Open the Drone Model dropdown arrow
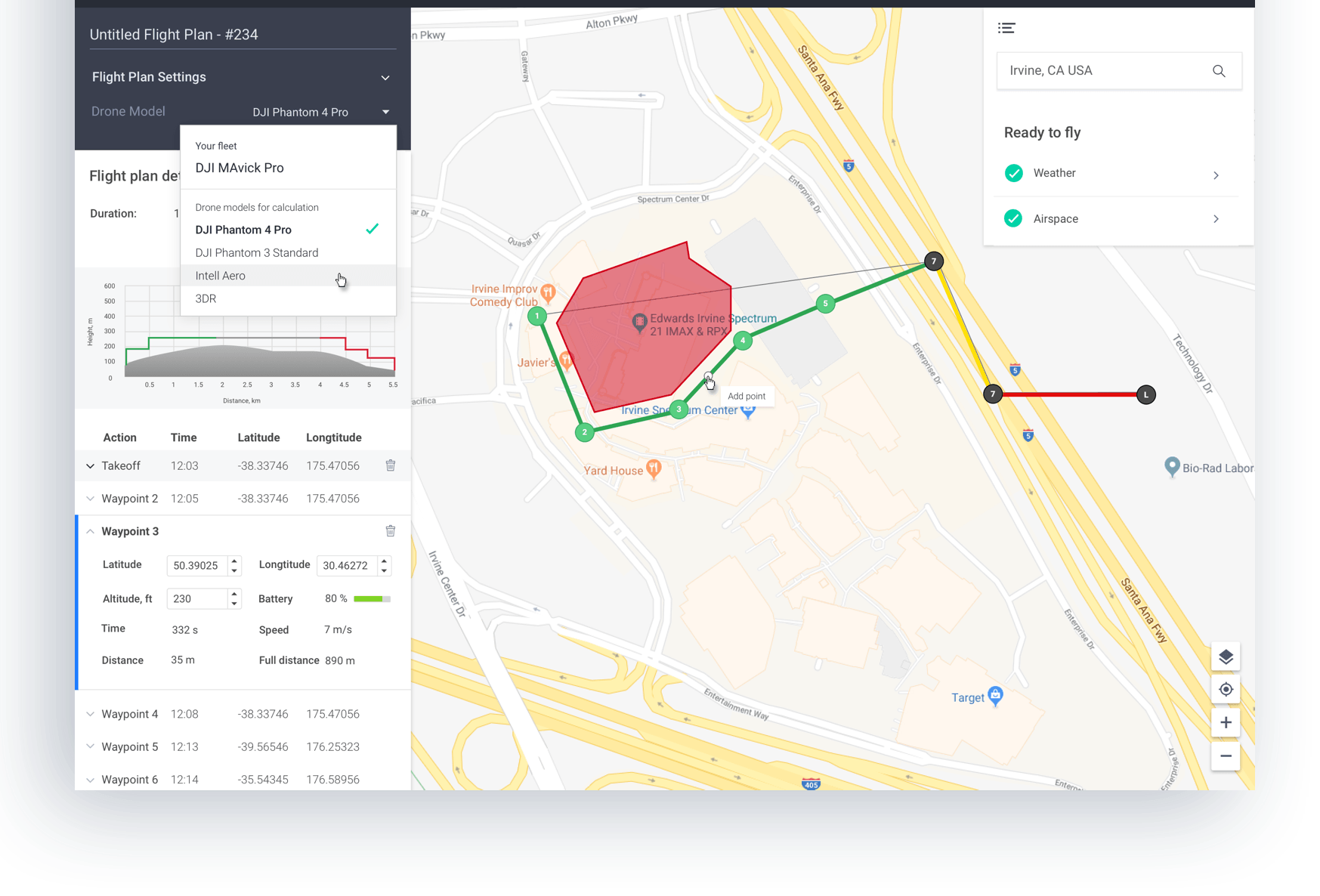The width and height of the screenshot is (1320, 896). coord(385,112)
